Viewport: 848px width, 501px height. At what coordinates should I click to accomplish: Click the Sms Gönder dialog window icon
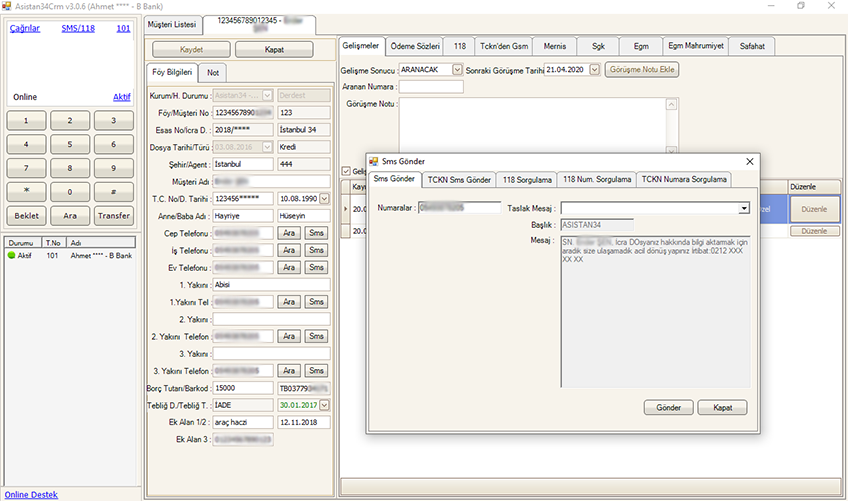click(x=373, y=161)
